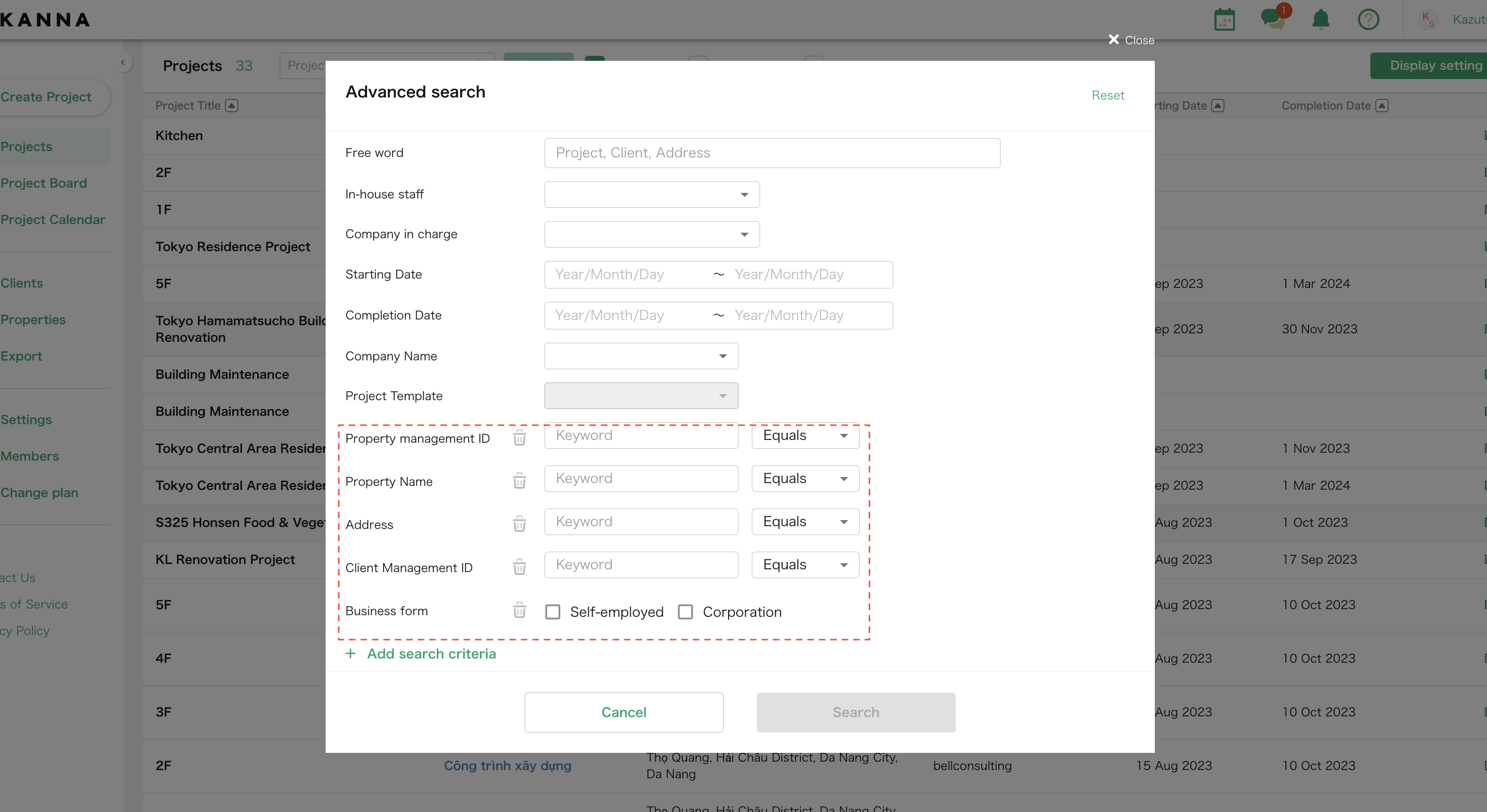Screen dimensions: 1487x812
Task: Open Project Calendar from the sidebar
Action: [x=53, y=219]
